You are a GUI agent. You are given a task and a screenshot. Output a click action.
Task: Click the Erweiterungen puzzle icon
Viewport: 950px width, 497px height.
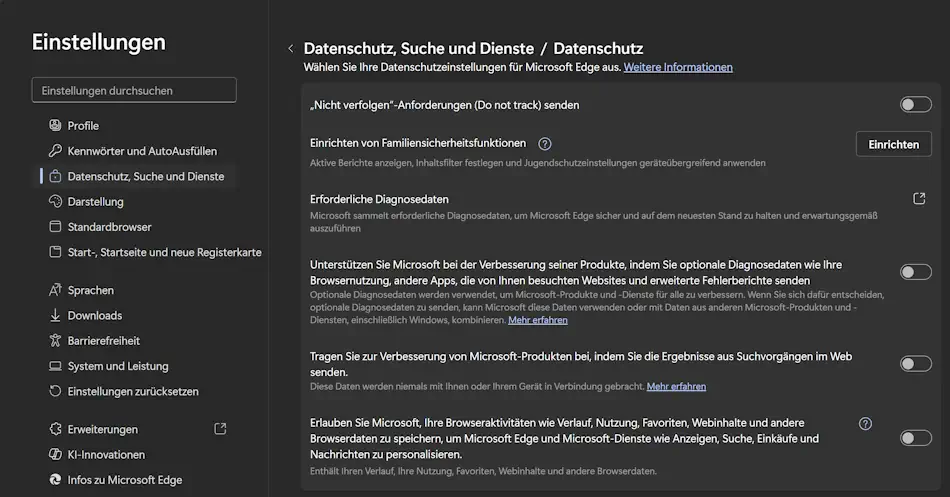[x=55, y=429]
